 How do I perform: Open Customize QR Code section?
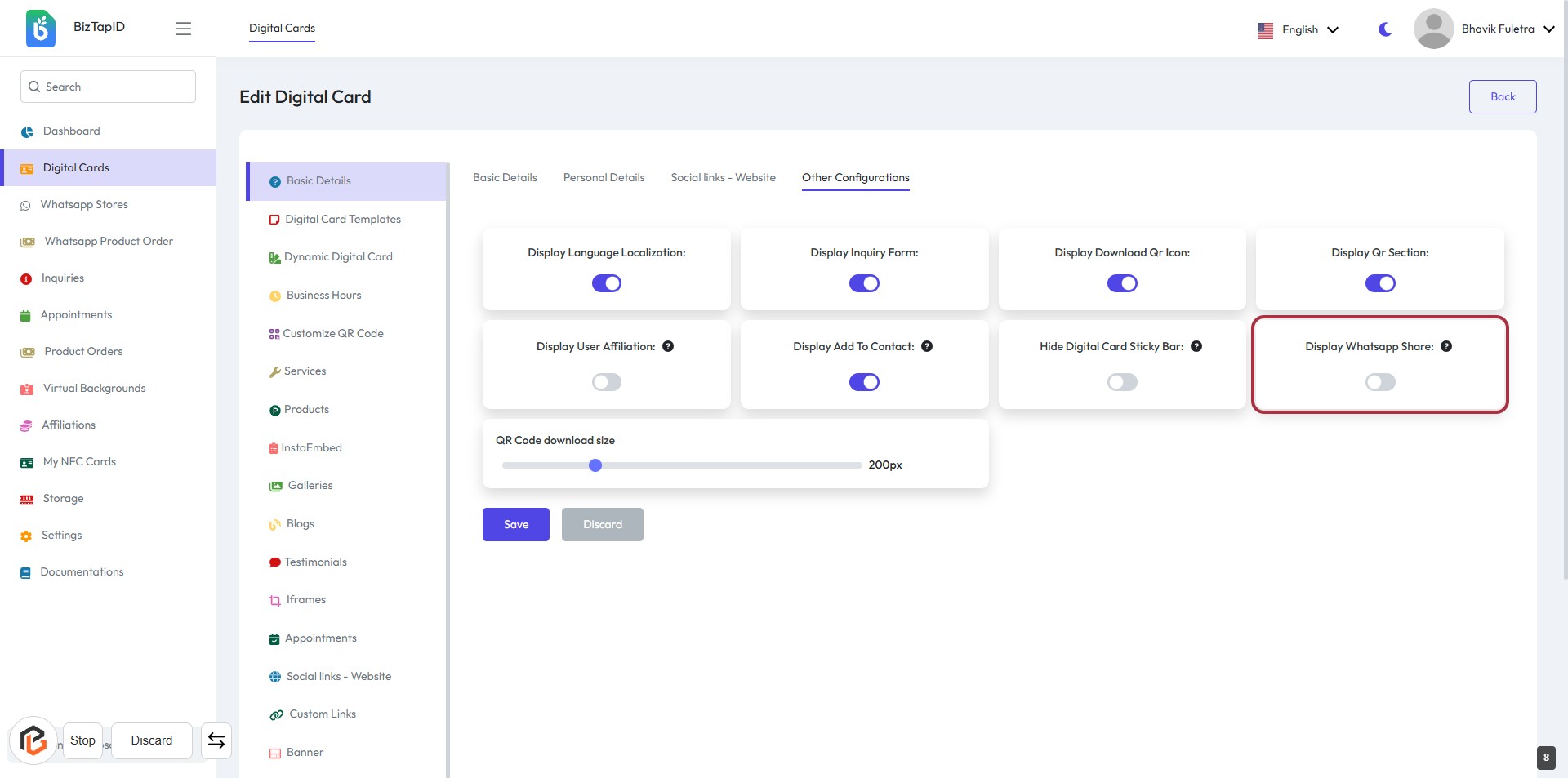coord(332,333)
